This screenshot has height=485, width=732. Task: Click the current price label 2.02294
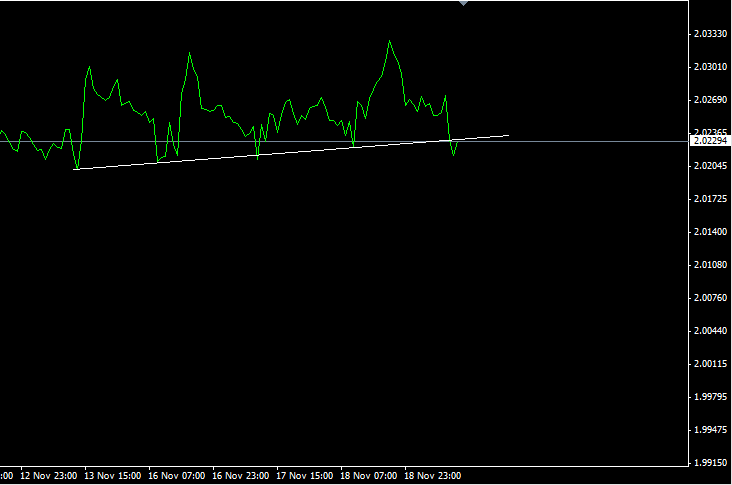tap(710, 141)
